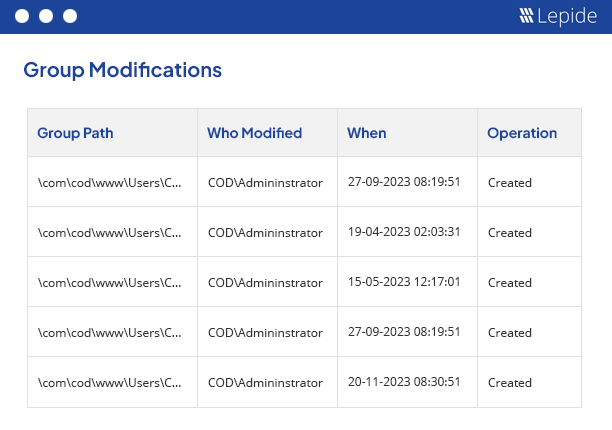The width and height of the screenshot is (612, 430).
Task: Select the Operation column header
Action: [522, 133]
